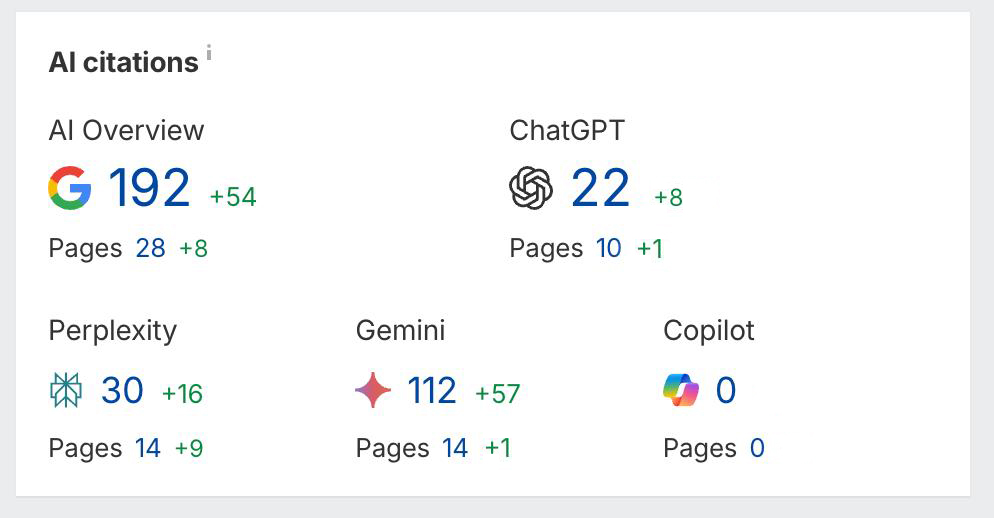The image size is (994, 518).
Task: Open Perplexity pages count 14
Action: (148, 448)
